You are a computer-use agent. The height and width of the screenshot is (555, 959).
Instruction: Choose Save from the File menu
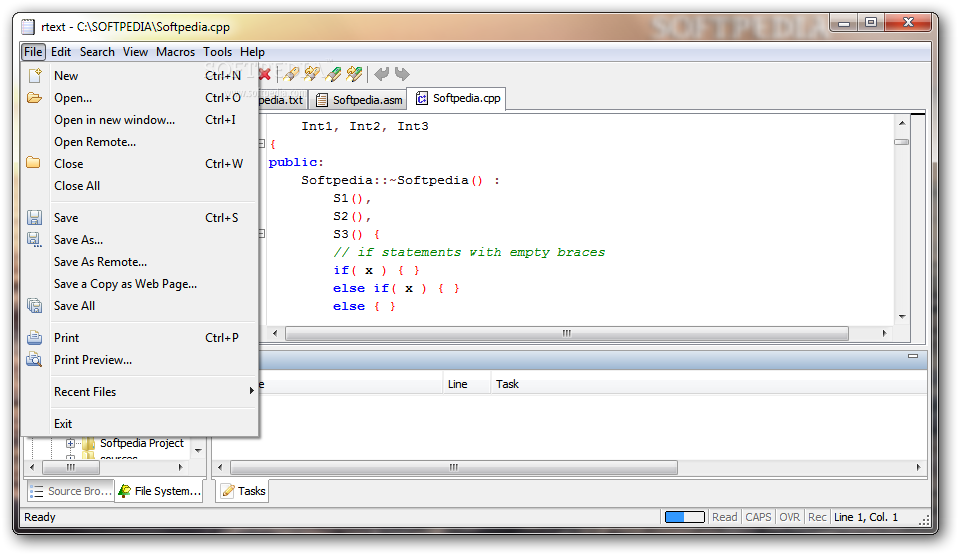[x=139, y=218]
